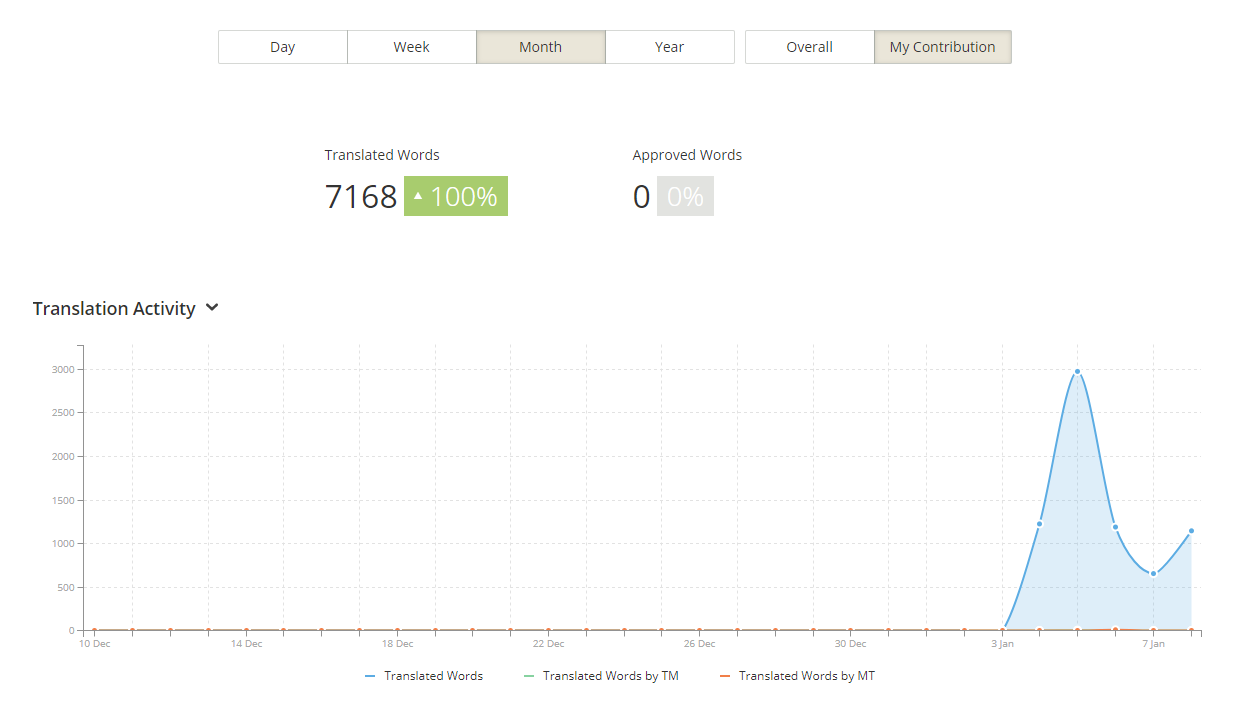Click the 18 Dec axis label
Image resolution: width=1257 pixels, height=721 pixels.
(x=397, y=644)
